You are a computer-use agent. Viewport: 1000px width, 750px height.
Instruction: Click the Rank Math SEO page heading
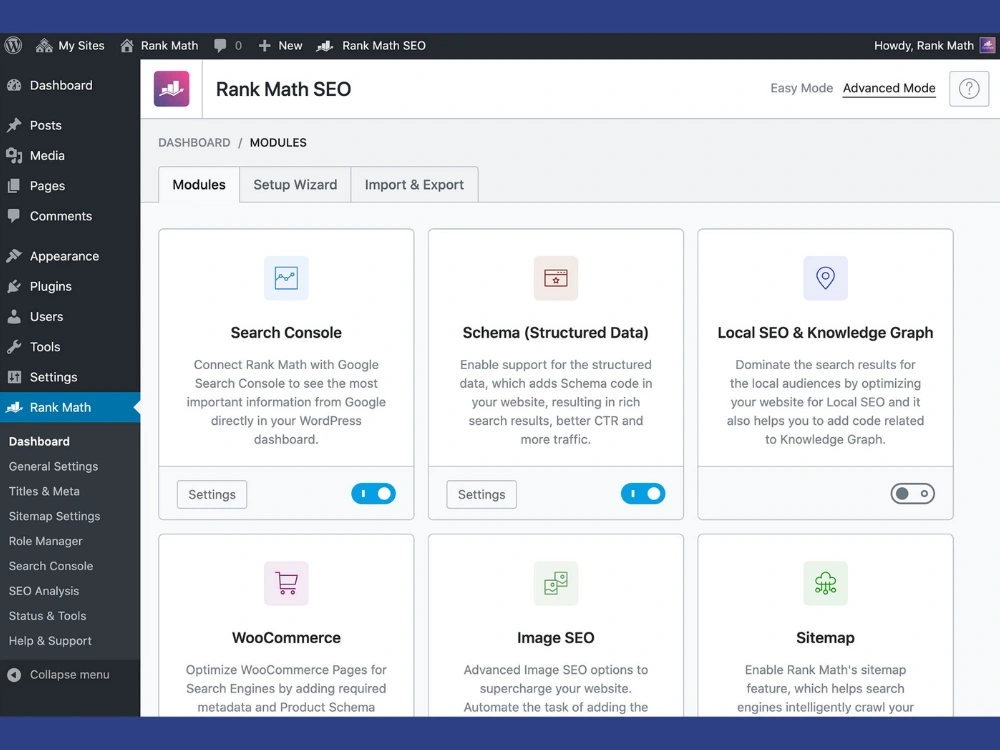pyautogui.click(x=284, y=89)
